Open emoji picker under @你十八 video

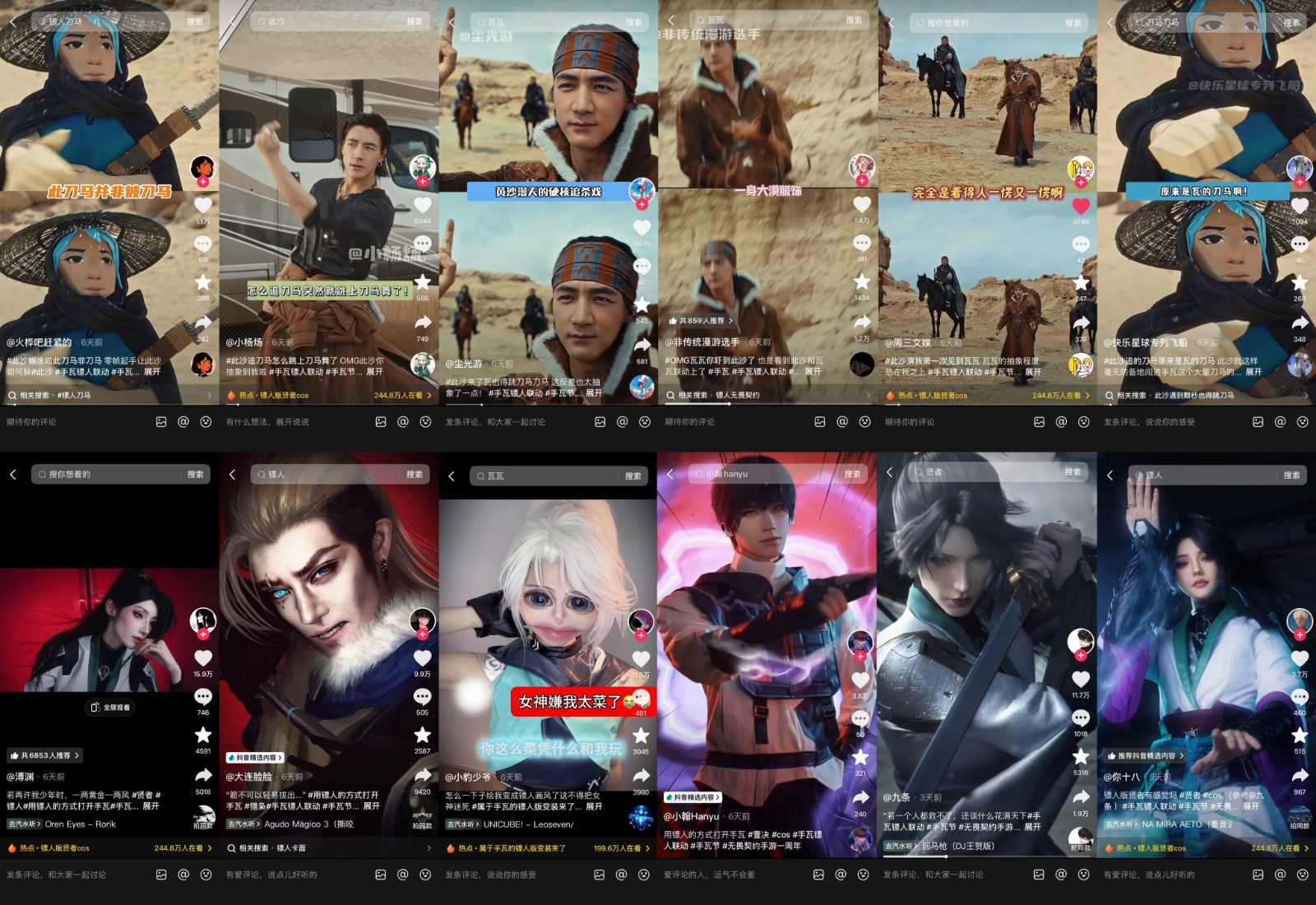1302,875
